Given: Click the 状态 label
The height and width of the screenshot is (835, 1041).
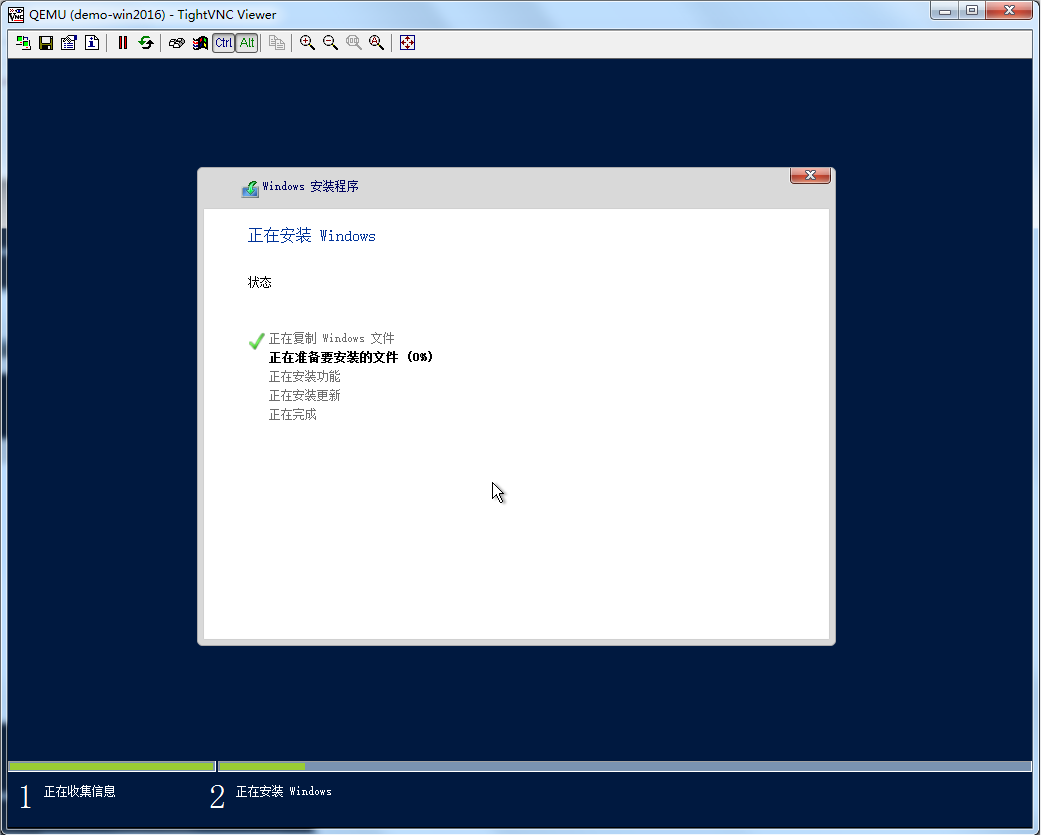Looking at the screenshot, I should (260, 282).
